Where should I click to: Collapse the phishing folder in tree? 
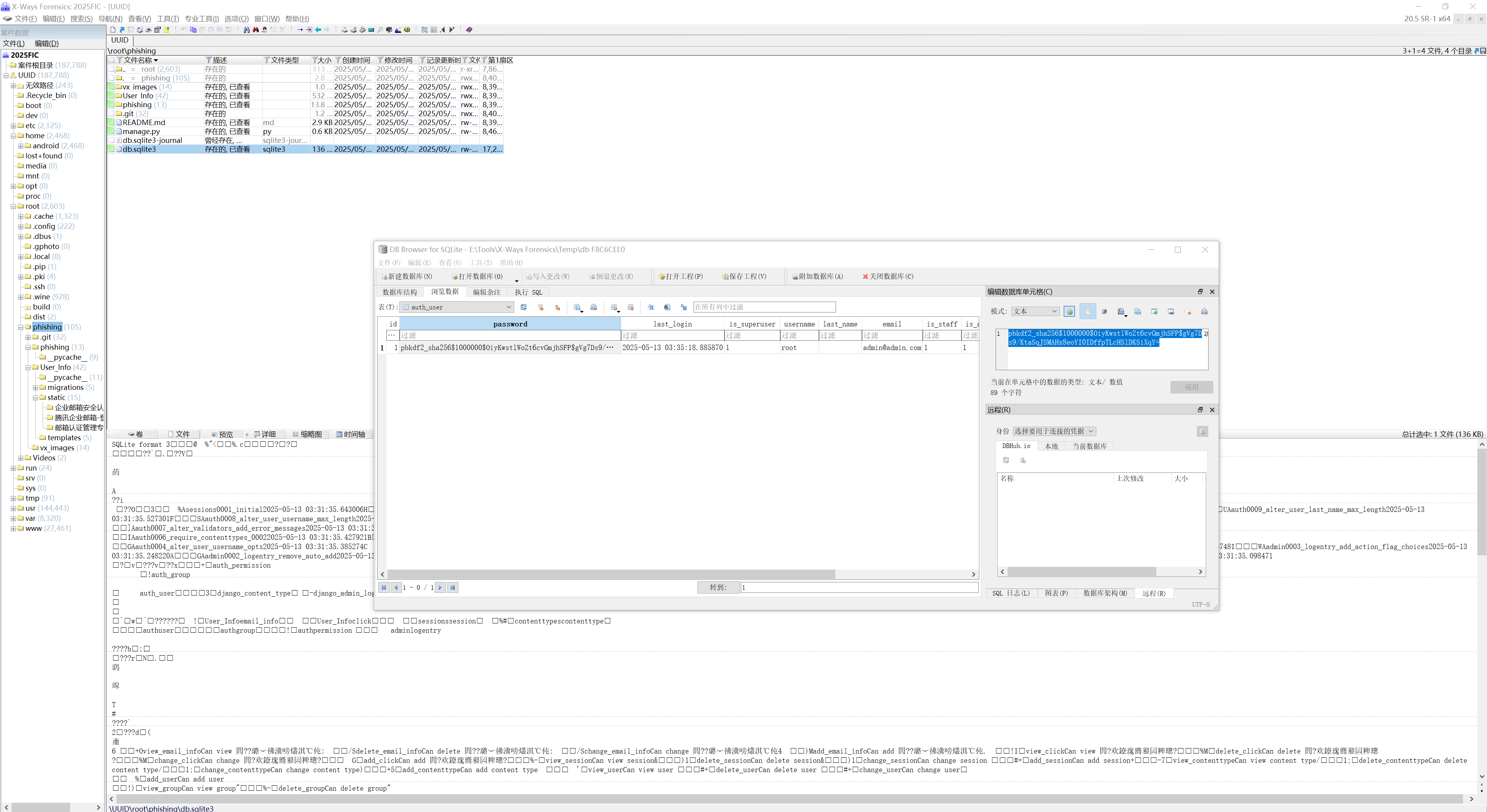point(21,327)
